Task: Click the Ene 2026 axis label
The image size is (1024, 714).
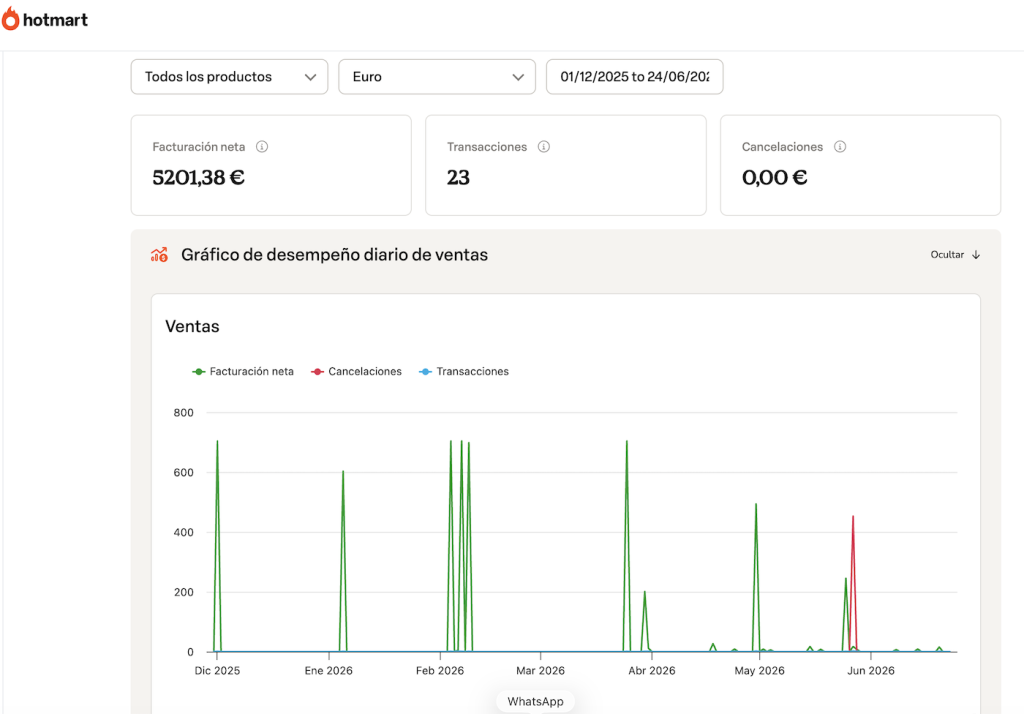Action: [x=328, y=670]
